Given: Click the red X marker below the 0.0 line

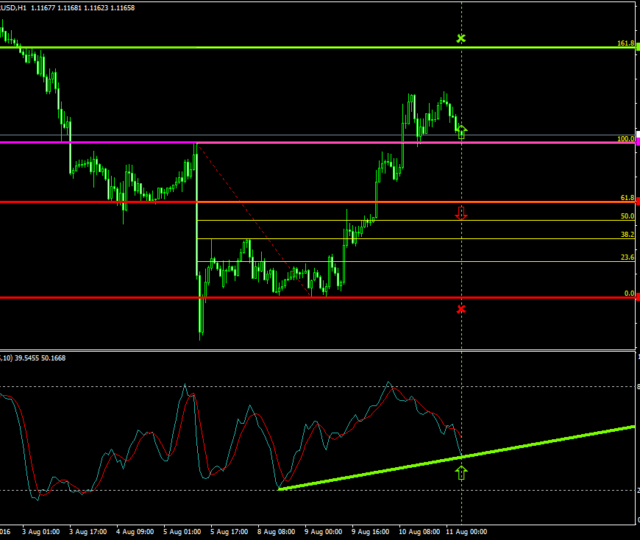Looking at the screenshot, I should (x=461, y=309).
